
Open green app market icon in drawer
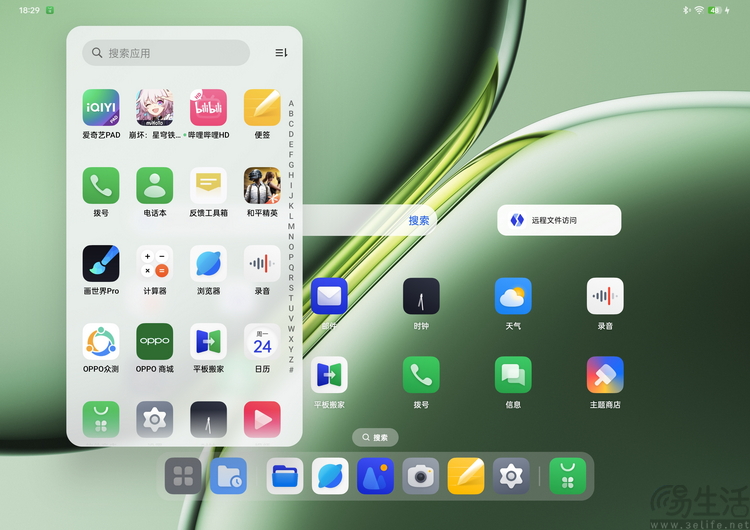(x=101, y=420)
